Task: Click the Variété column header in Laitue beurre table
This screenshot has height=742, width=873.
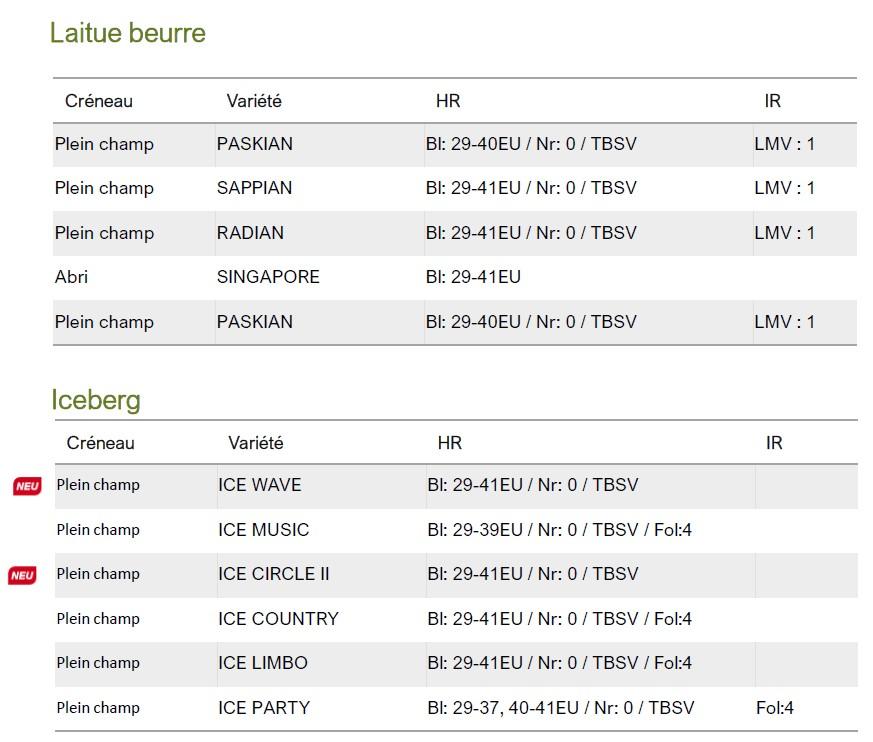Action: (254, 101)
